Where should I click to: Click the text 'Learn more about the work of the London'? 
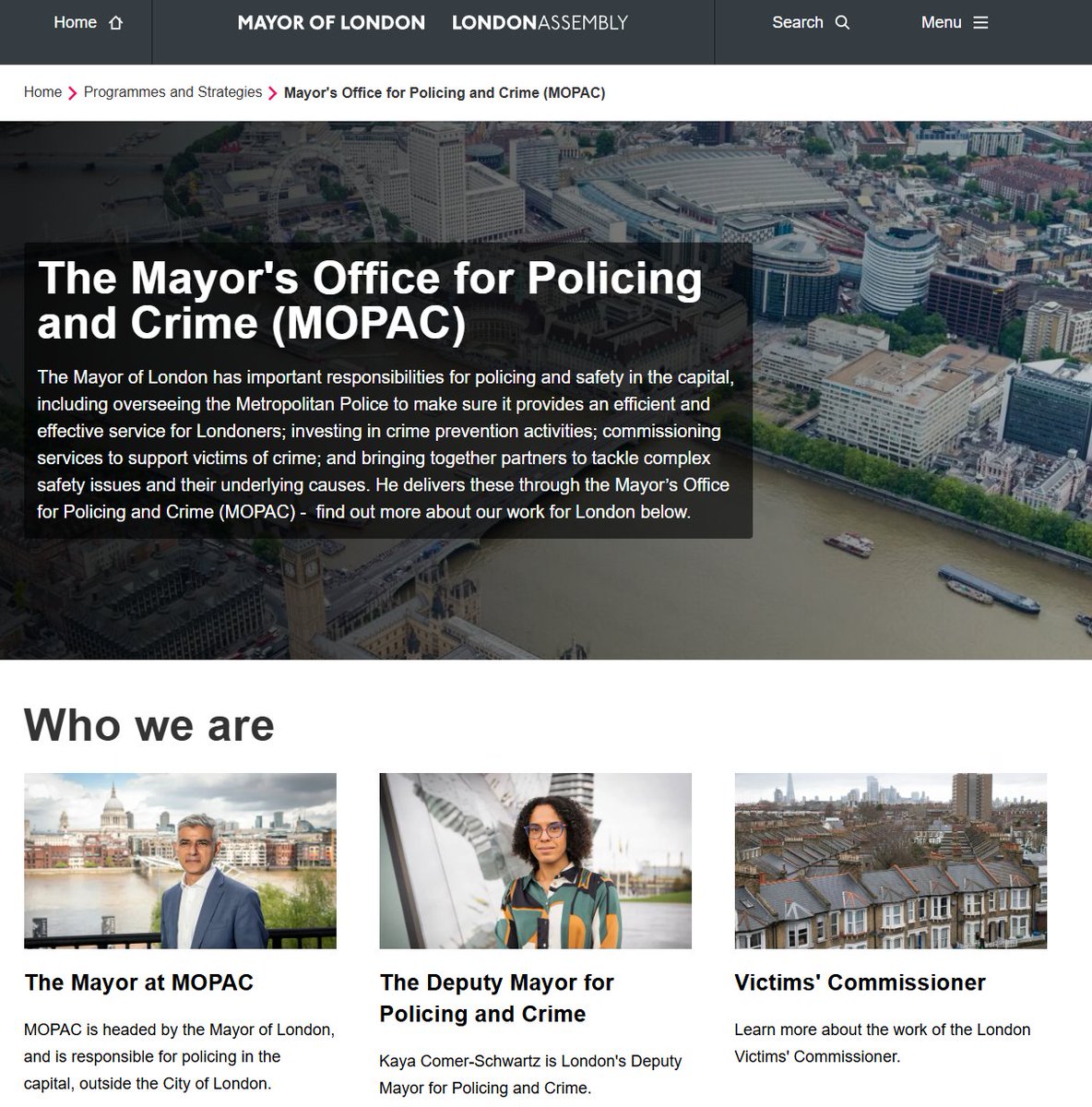tap(882, 1030)
